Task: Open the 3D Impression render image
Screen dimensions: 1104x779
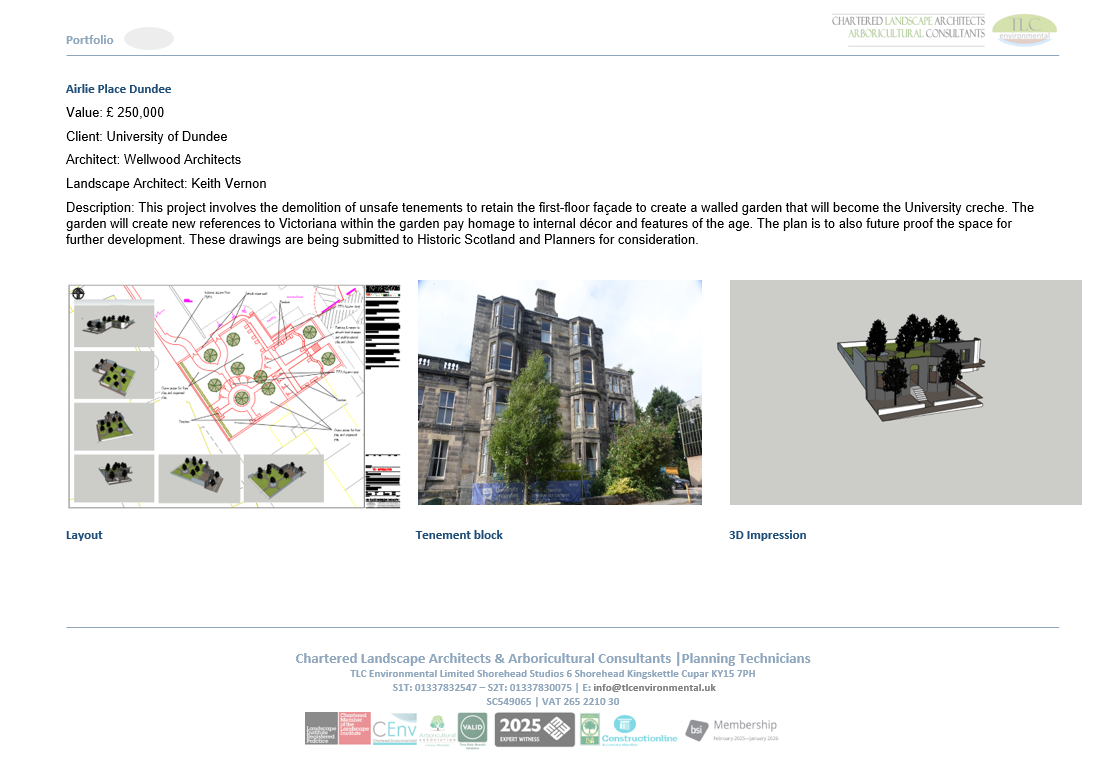Action: [x=905, y=392]
